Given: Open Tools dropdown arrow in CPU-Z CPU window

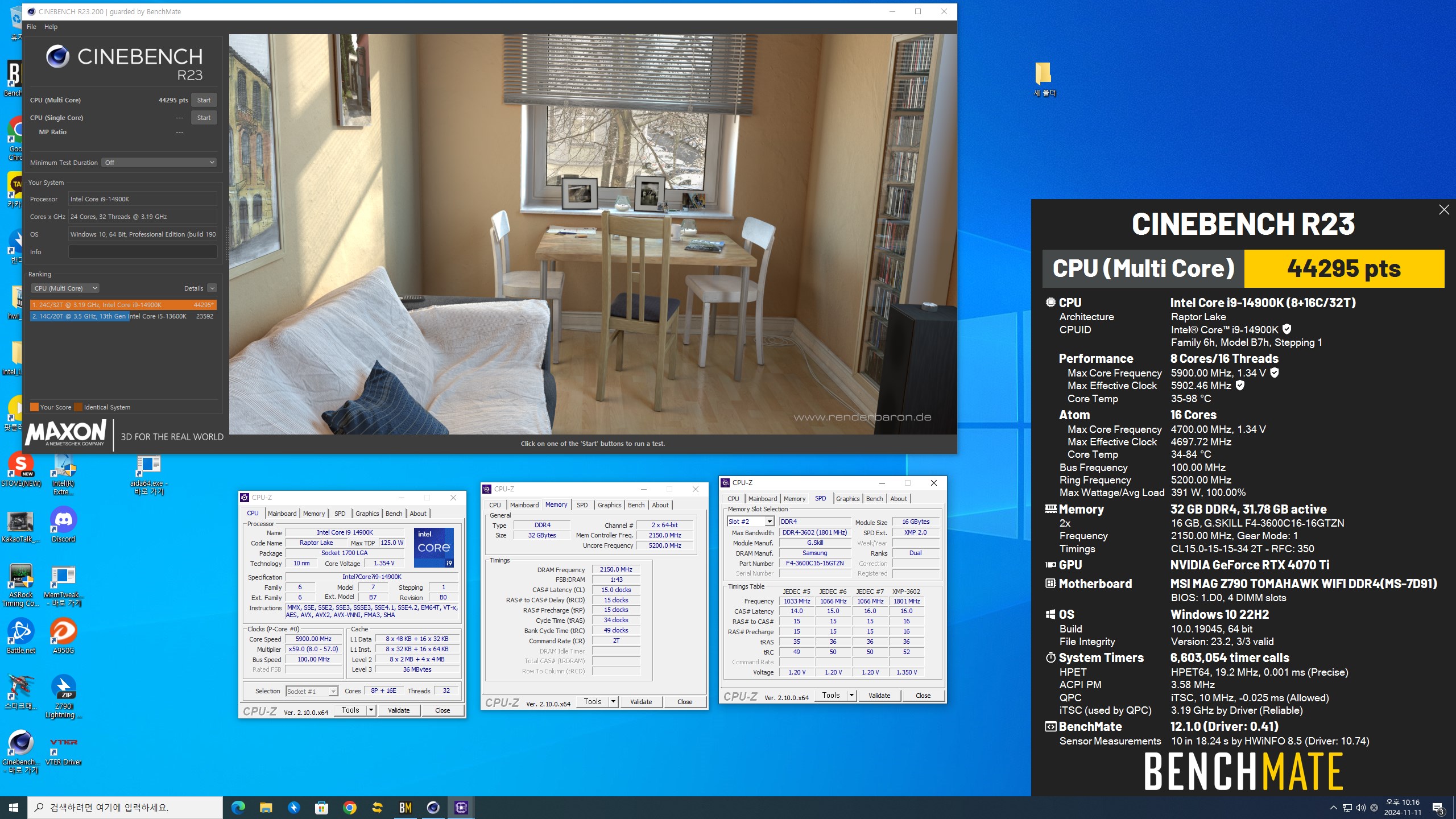Looking at the screenshot, I should (x=371, y=710).
